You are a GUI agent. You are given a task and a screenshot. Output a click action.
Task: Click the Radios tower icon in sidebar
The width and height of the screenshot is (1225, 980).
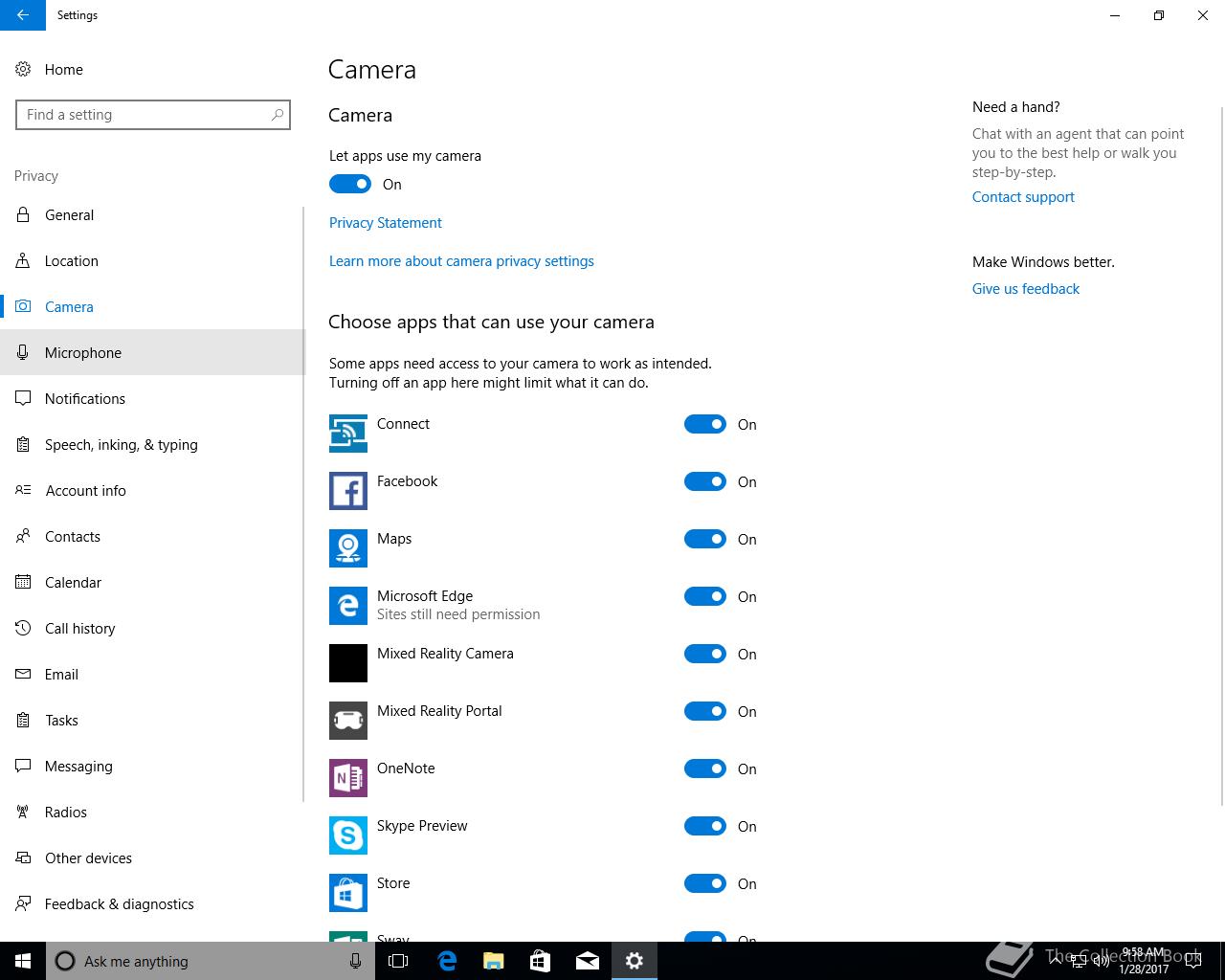(23, 812)
